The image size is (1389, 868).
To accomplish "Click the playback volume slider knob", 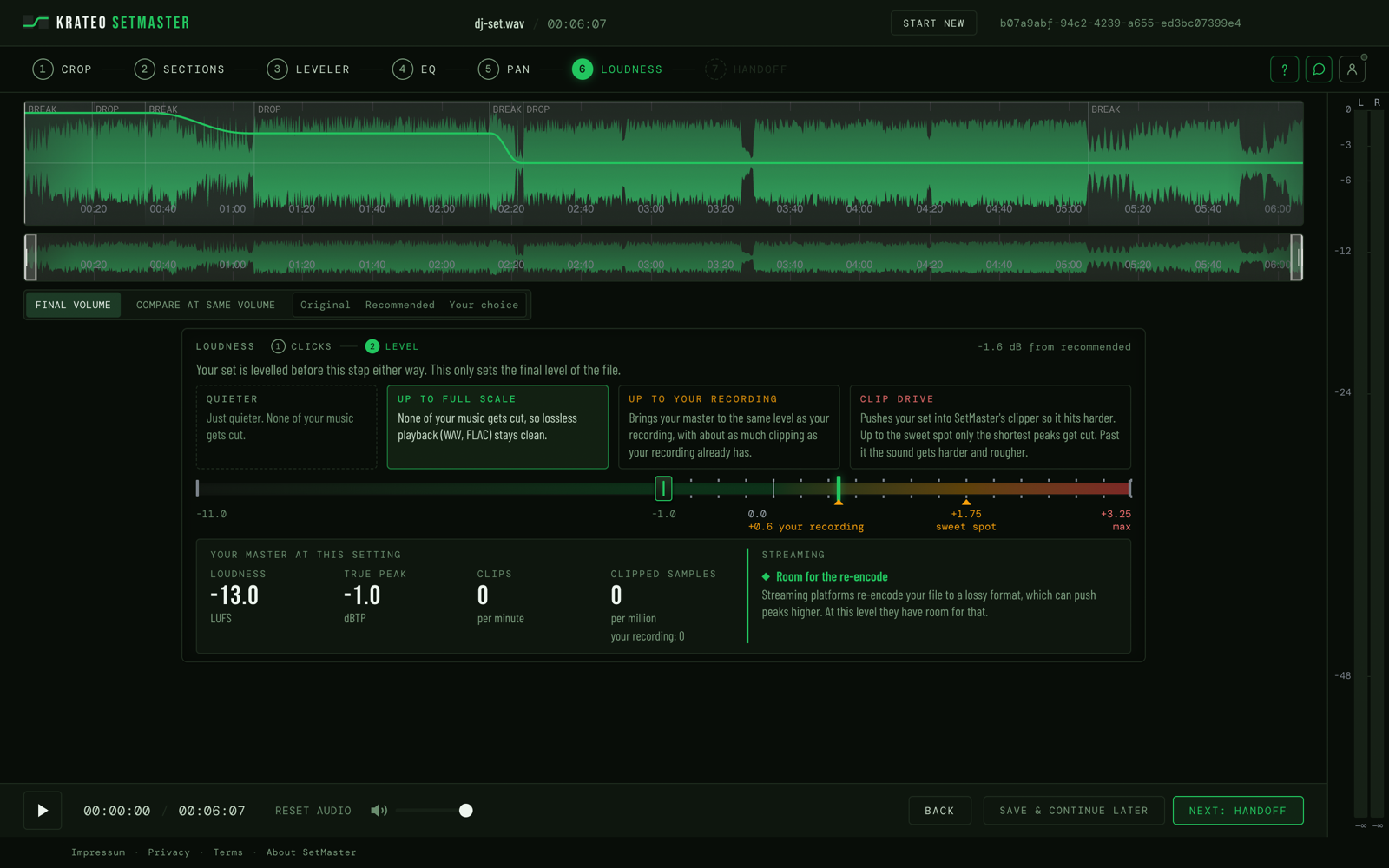I will click(466, 811).
